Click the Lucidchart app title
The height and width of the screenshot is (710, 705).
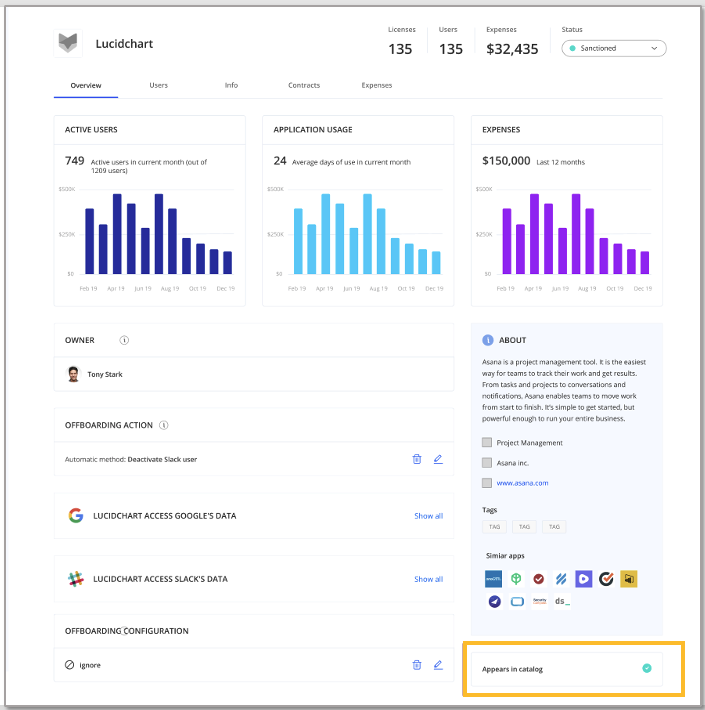[124, 44]
